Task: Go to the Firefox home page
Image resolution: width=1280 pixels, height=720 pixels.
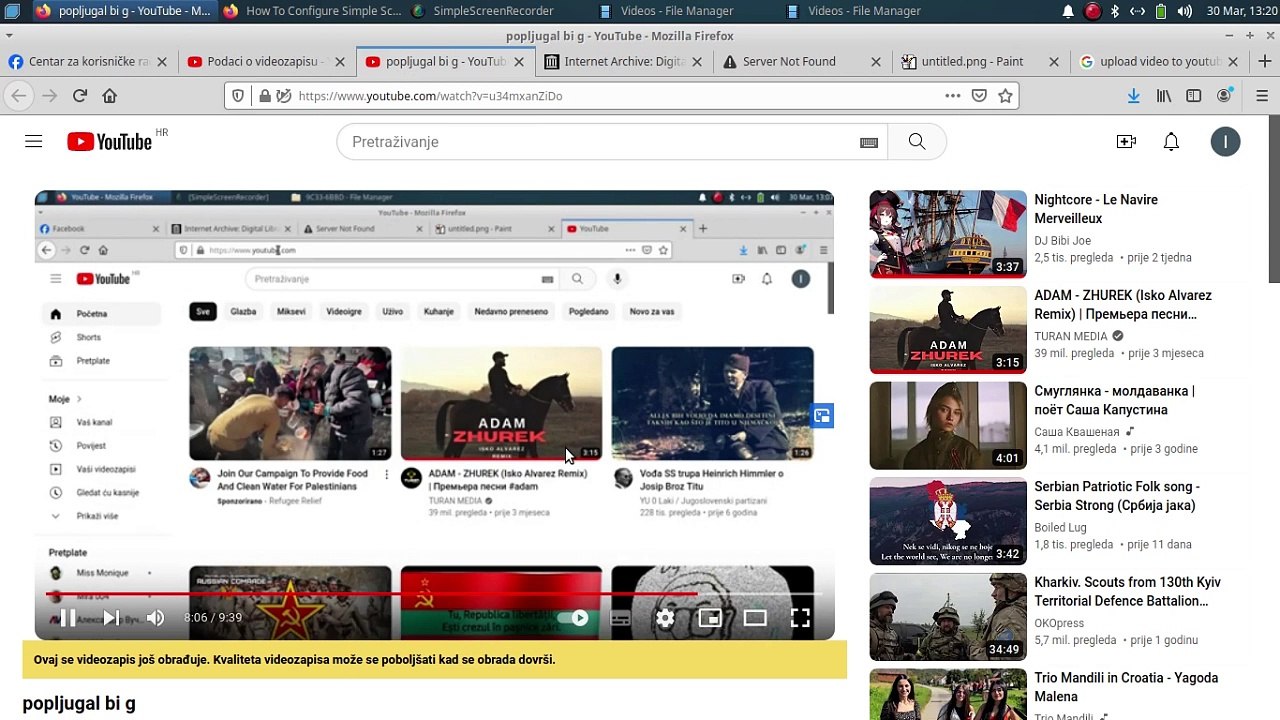Action: coord(110,96)
